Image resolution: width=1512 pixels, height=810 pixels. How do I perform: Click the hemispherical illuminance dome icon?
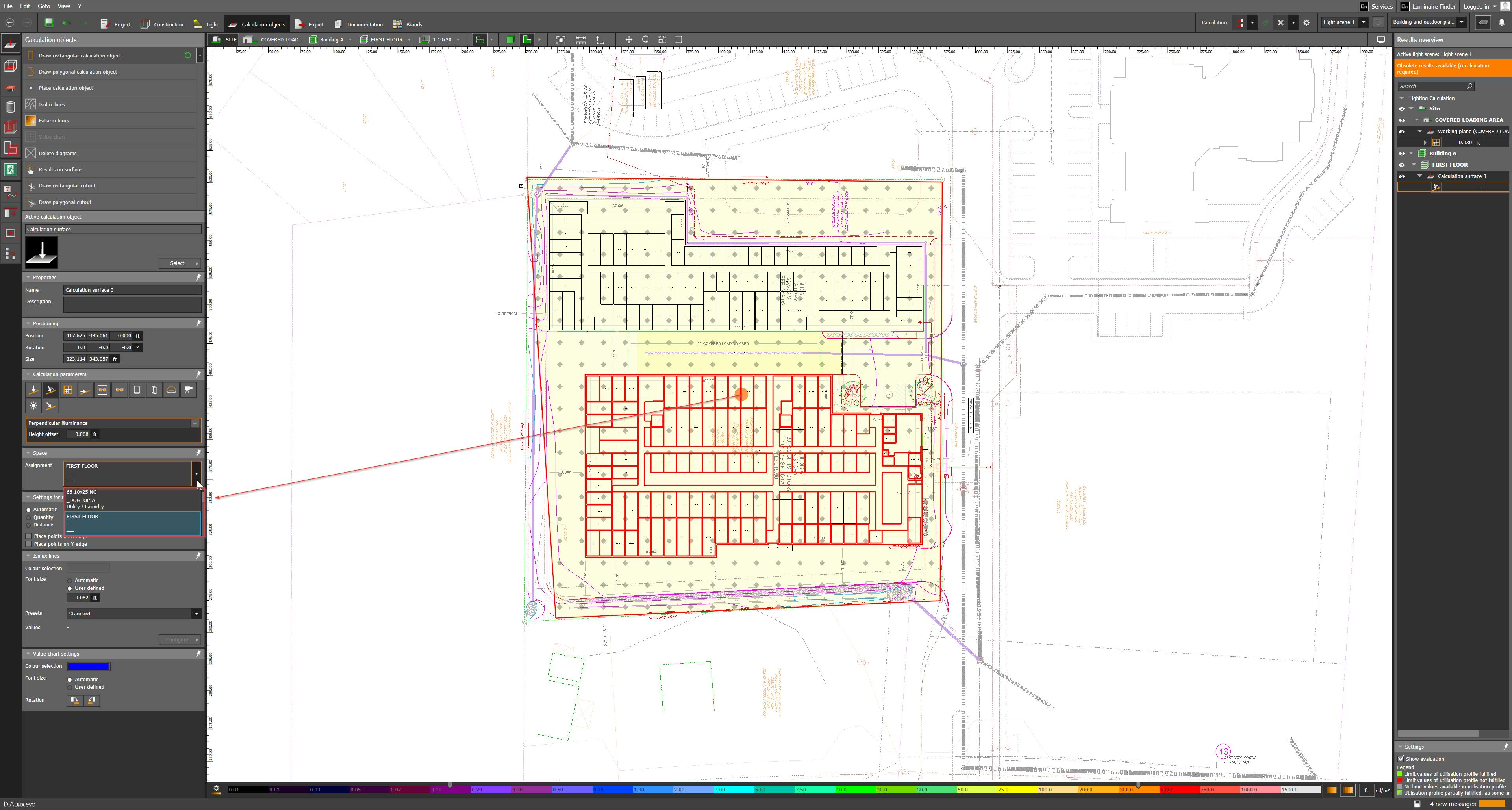171,390
